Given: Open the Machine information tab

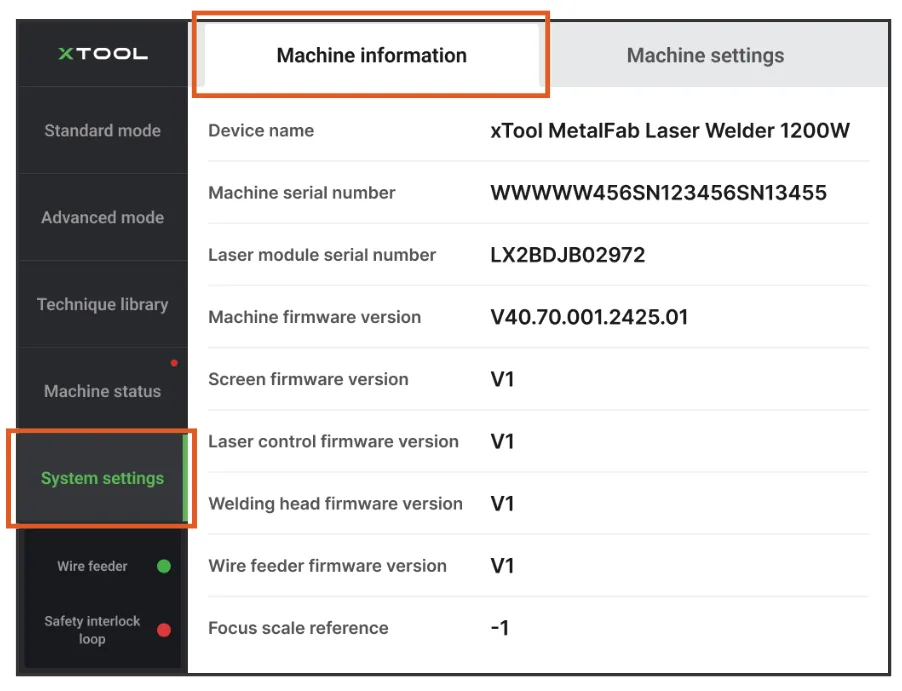Looking at the screenshot, I should (x=372, y=55).
